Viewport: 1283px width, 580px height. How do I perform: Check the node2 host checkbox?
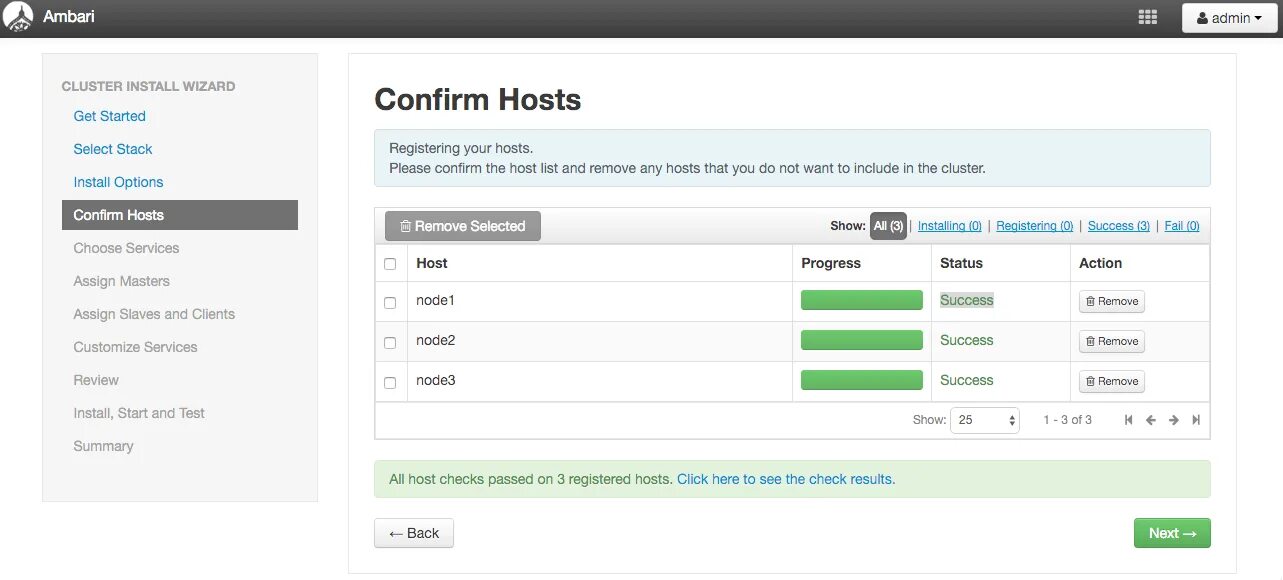coord(390,342)
